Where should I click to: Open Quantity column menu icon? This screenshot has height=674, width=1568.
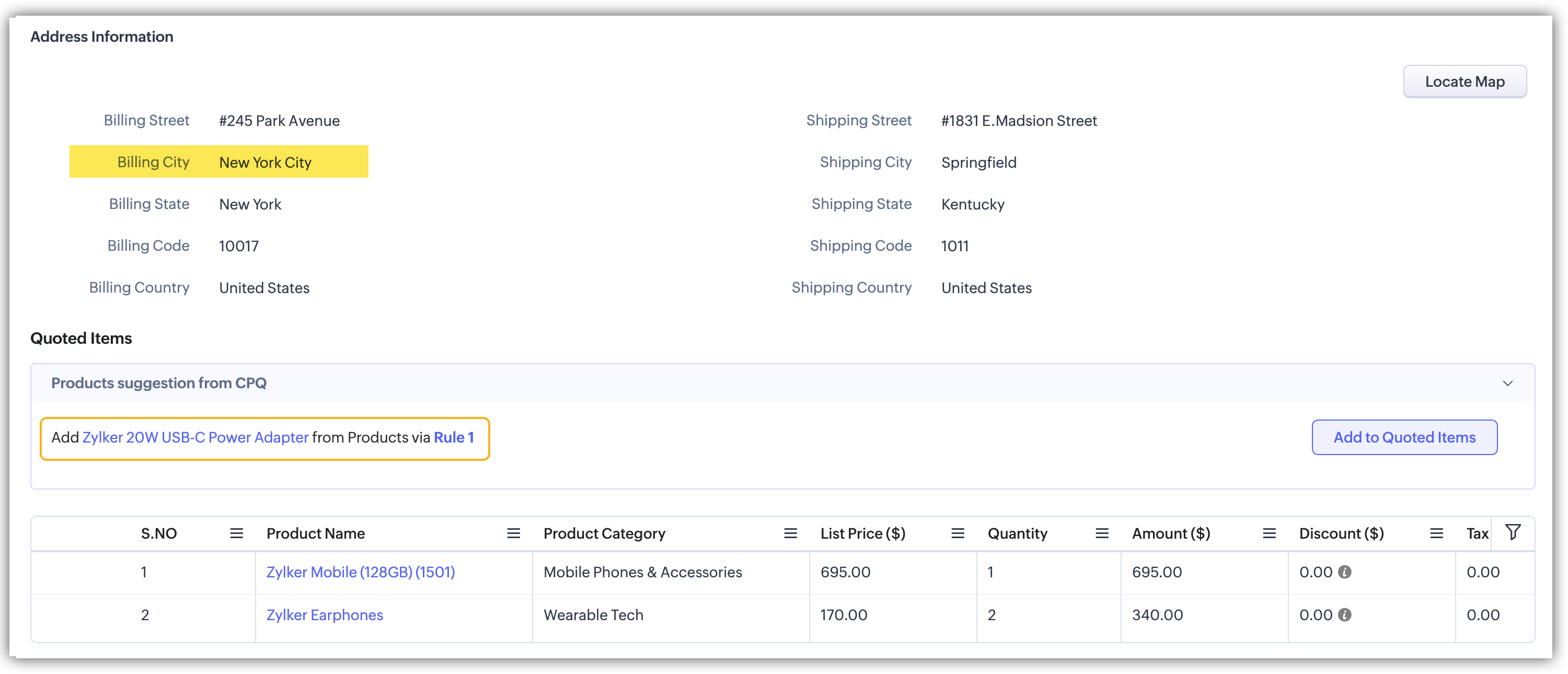pos(1101,533)
